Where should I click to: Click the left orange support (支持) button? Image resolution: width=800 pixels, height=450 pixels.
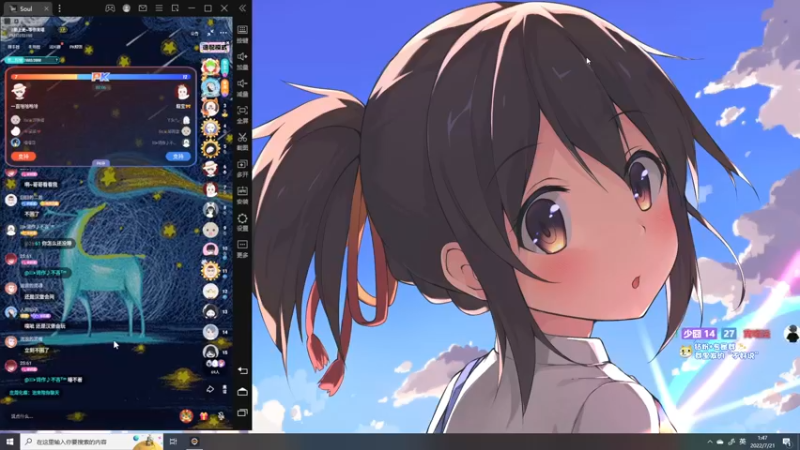pos(23,156)
